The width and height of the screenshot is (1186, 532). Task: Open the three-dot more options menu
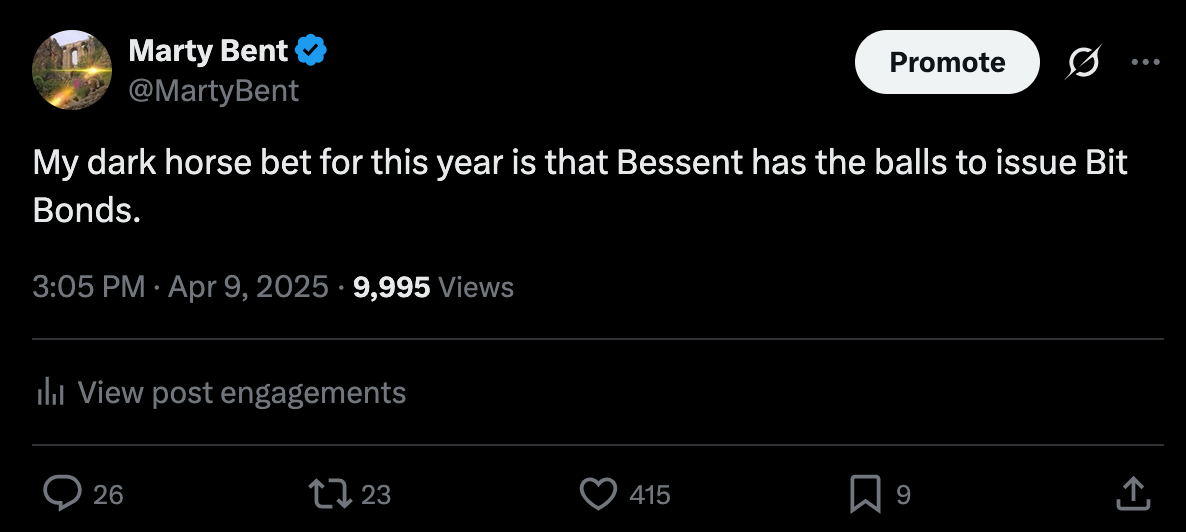pos(1143,62)
